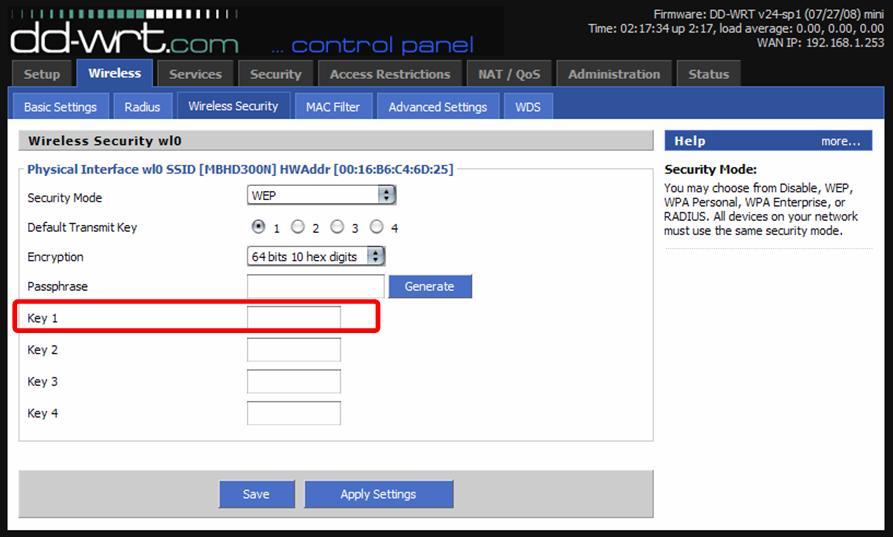Open the Help more... link

pyautogui.click(x=840, y=141)
